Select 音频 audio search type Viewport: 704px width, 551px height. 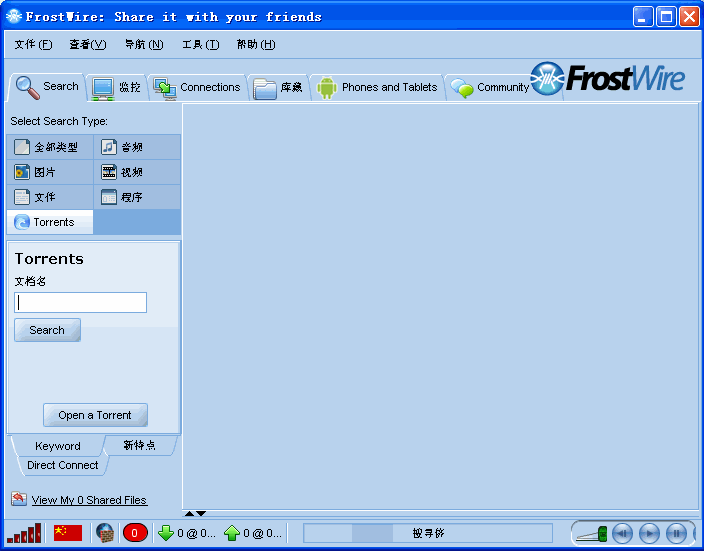(137, 147)
